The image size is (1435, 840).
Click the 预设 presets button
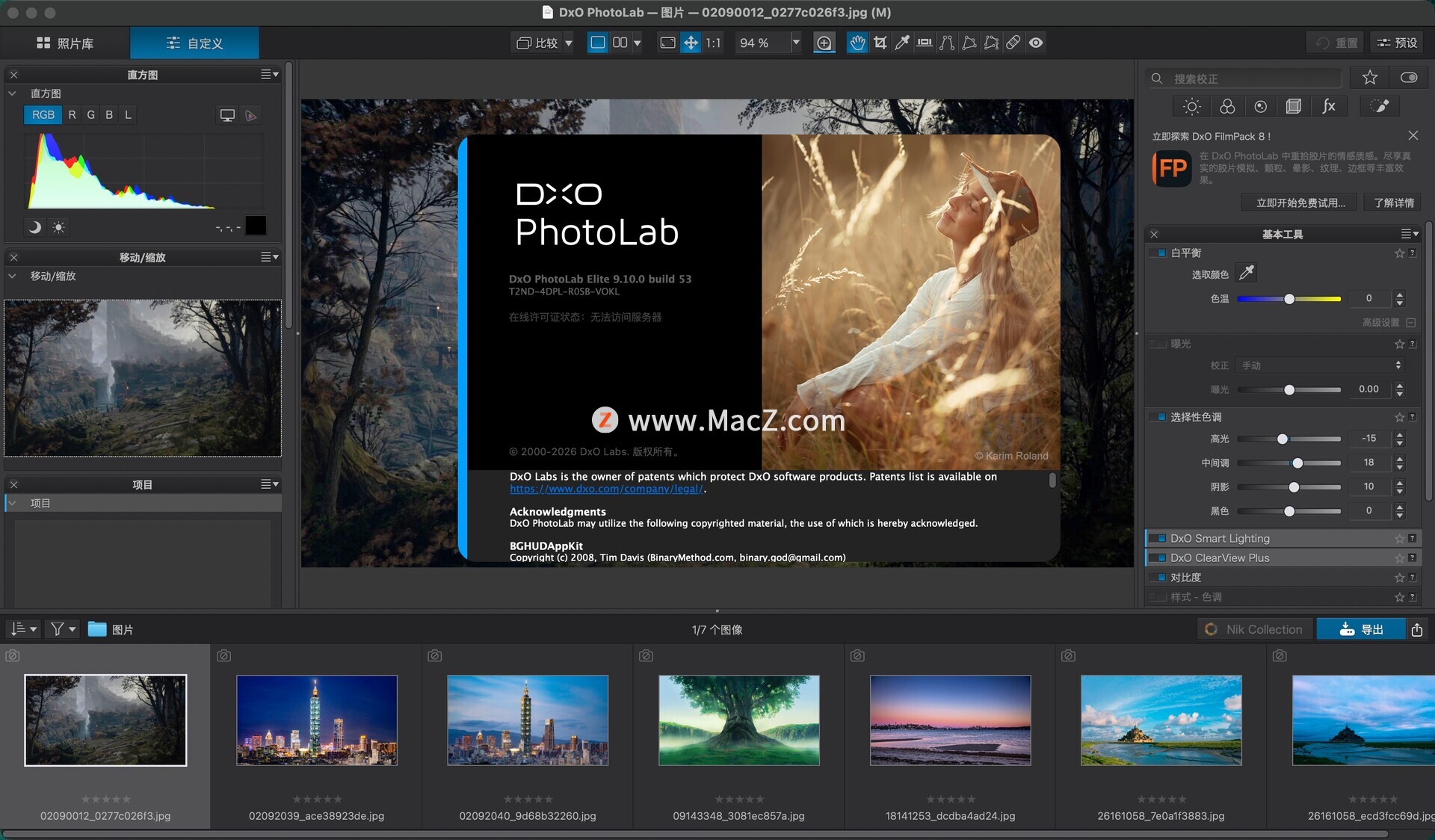click(1397, 43)
